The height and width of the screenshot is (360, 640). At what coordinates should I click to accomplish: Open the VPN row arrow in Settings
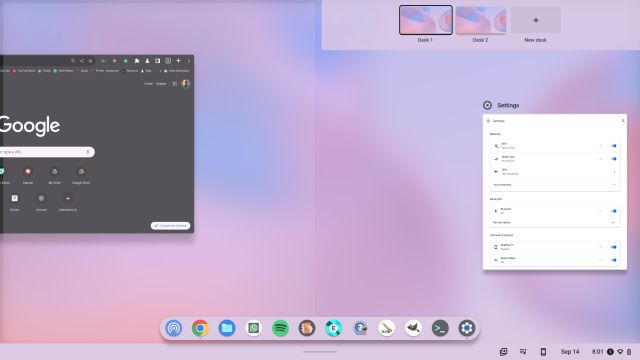pyautogui.click(x=614, y=172)
